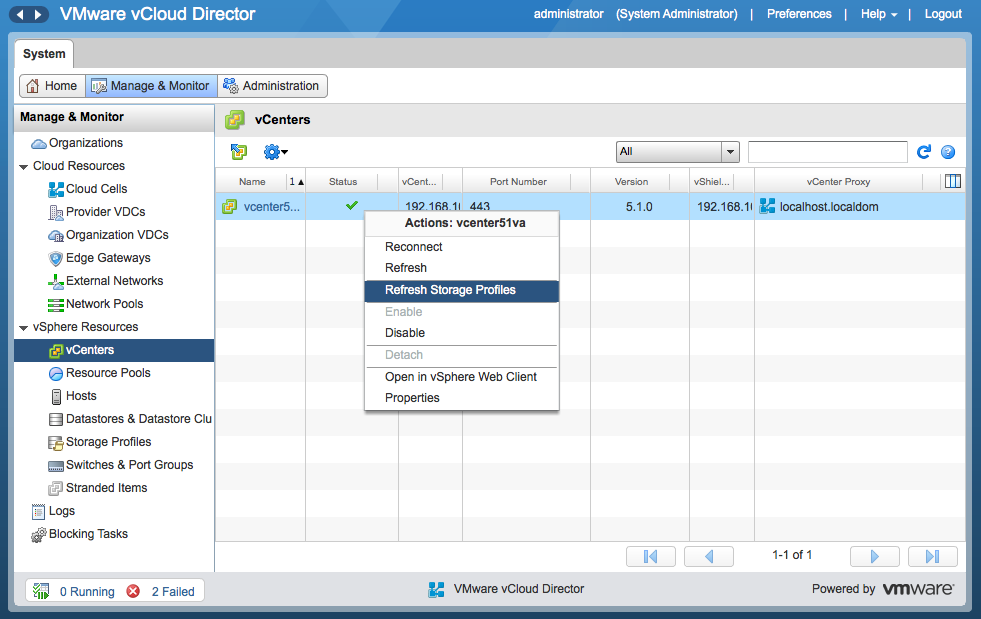981x619 pixels.
Task: Click the Cloud Cells icon
Action: 56,189
